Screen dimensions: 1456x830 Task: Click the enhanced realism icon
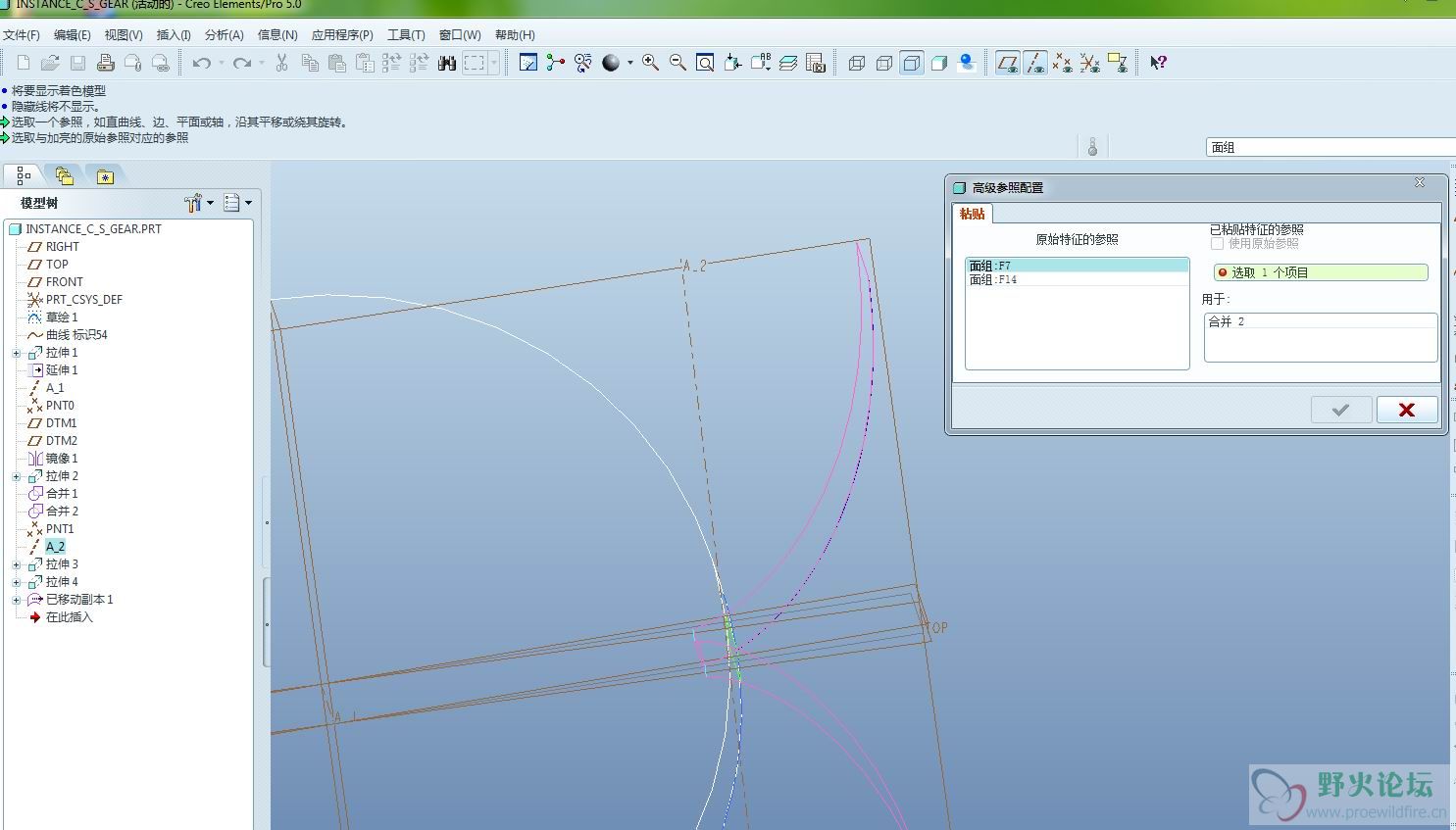966,63
